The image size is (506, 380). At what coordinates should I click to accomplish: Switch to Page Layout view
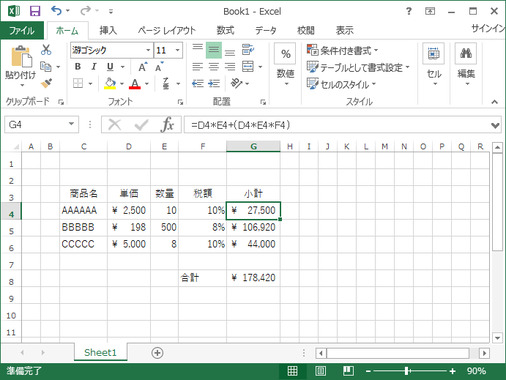coord(320,371)
